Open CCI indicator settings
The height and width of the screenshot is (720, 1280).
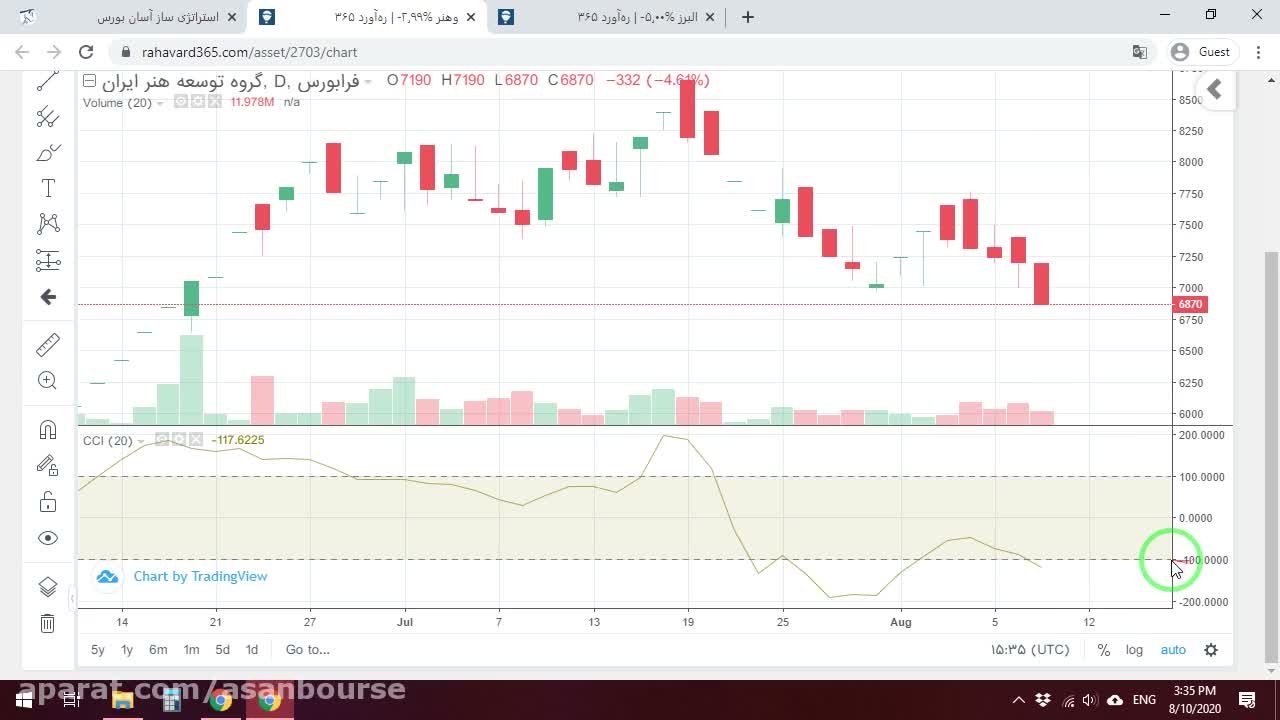point(178,440)
